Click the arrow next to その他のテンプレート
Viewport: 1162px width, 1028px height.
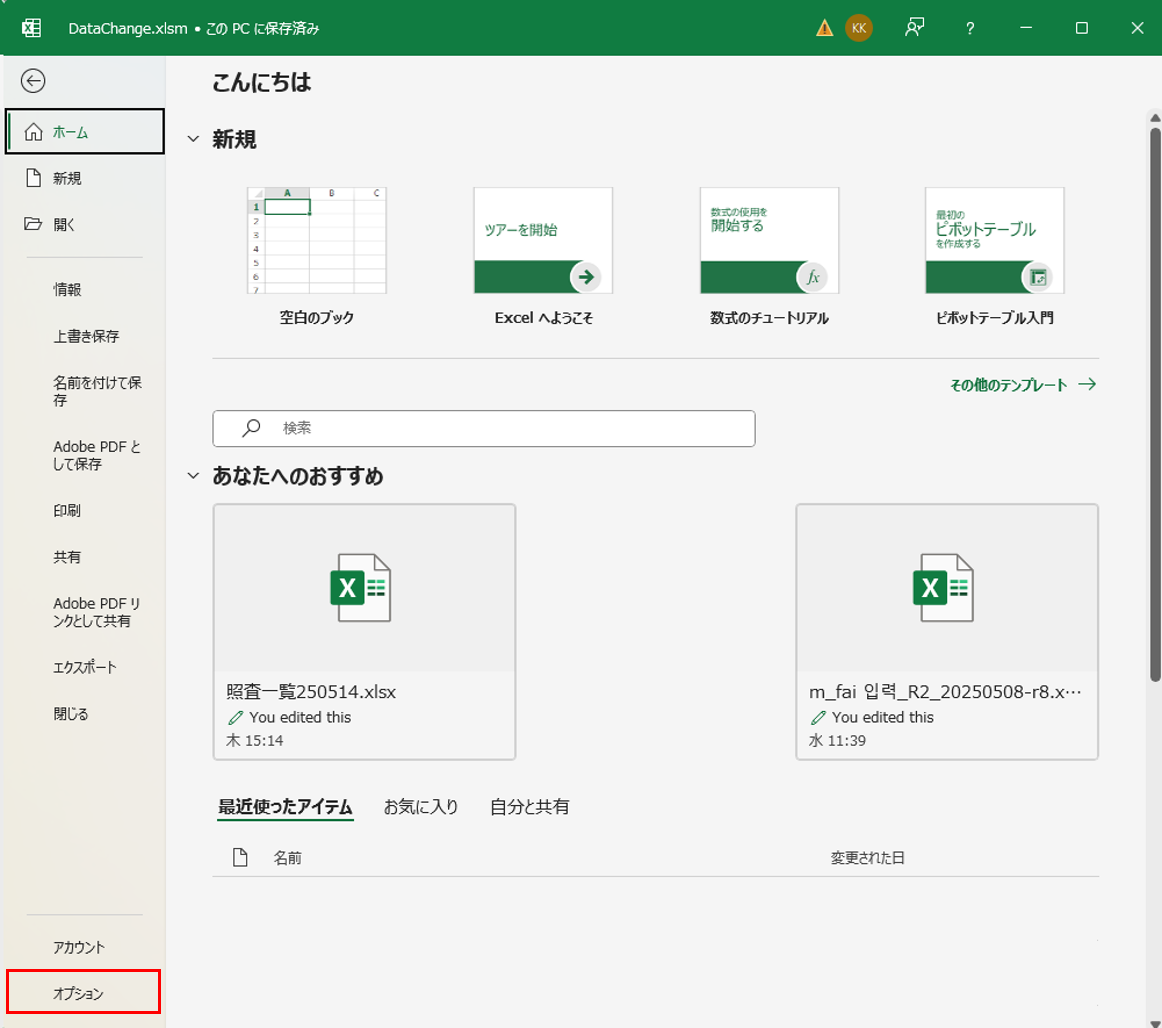click(x=1087, y=384)
